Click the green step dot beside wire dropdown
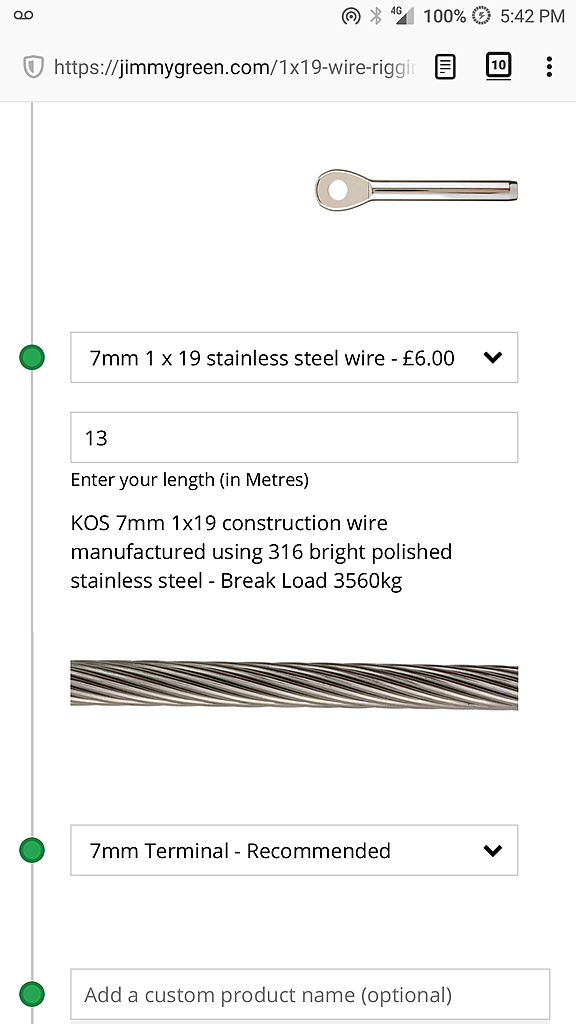Image resolution: width=576 pixels, height=1024 pixels. [31, 357]
